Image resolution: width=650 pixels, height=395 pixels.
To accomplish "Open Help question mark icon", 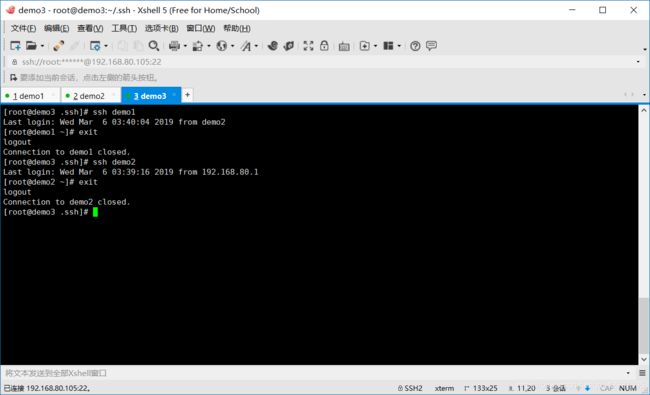I will pyautogui.click(x=415, y=46).
